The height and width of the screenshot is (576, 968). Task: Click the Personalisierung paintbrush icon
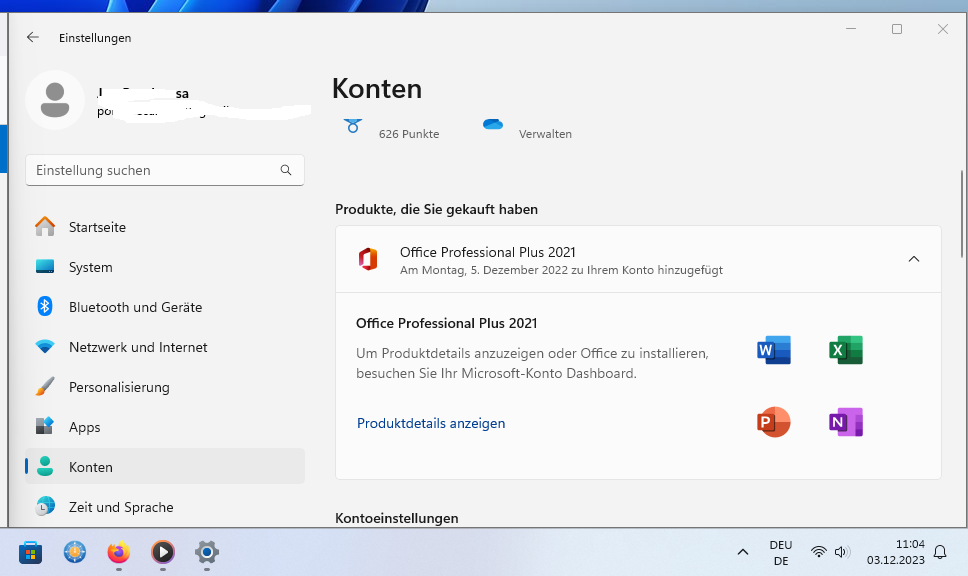tap(45, 386)
